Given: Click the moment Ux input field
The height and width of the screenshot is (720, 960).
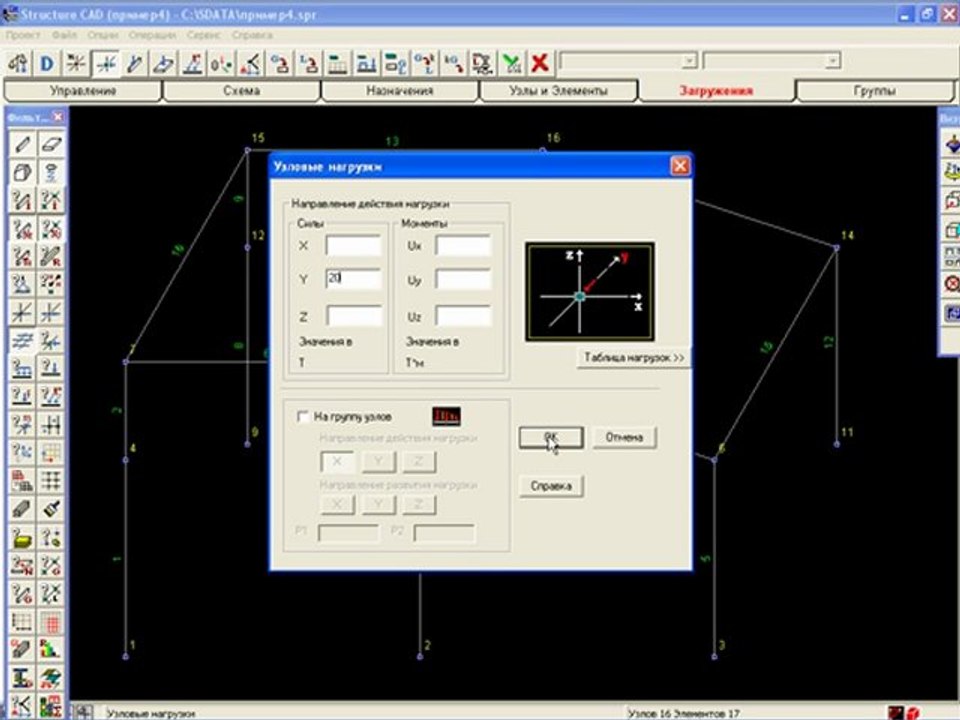Looking at the screenshot, I should coord(463,246).
